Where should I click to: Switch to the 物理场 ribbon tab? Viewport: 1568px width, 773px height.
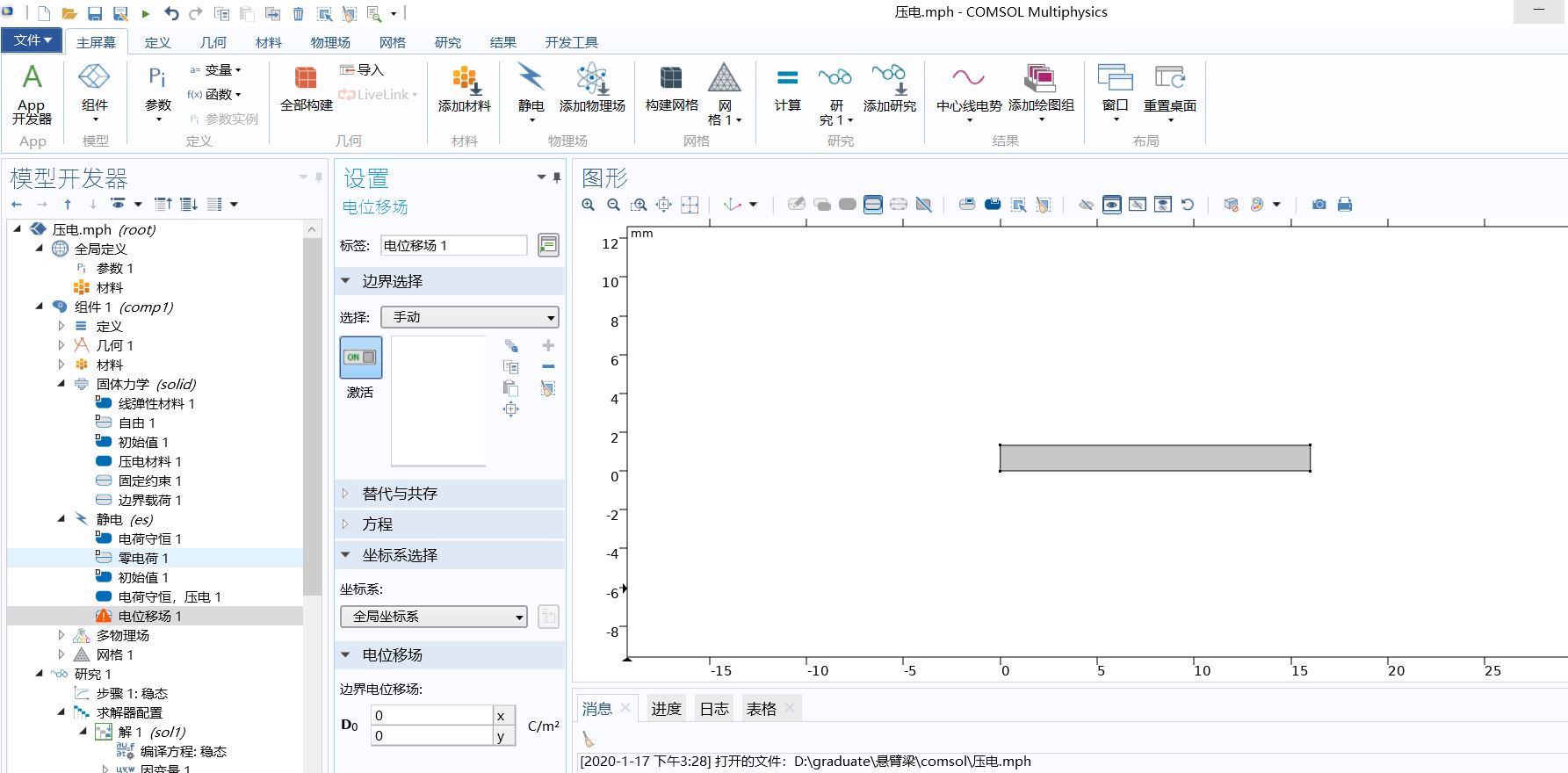tap(329, 42)
